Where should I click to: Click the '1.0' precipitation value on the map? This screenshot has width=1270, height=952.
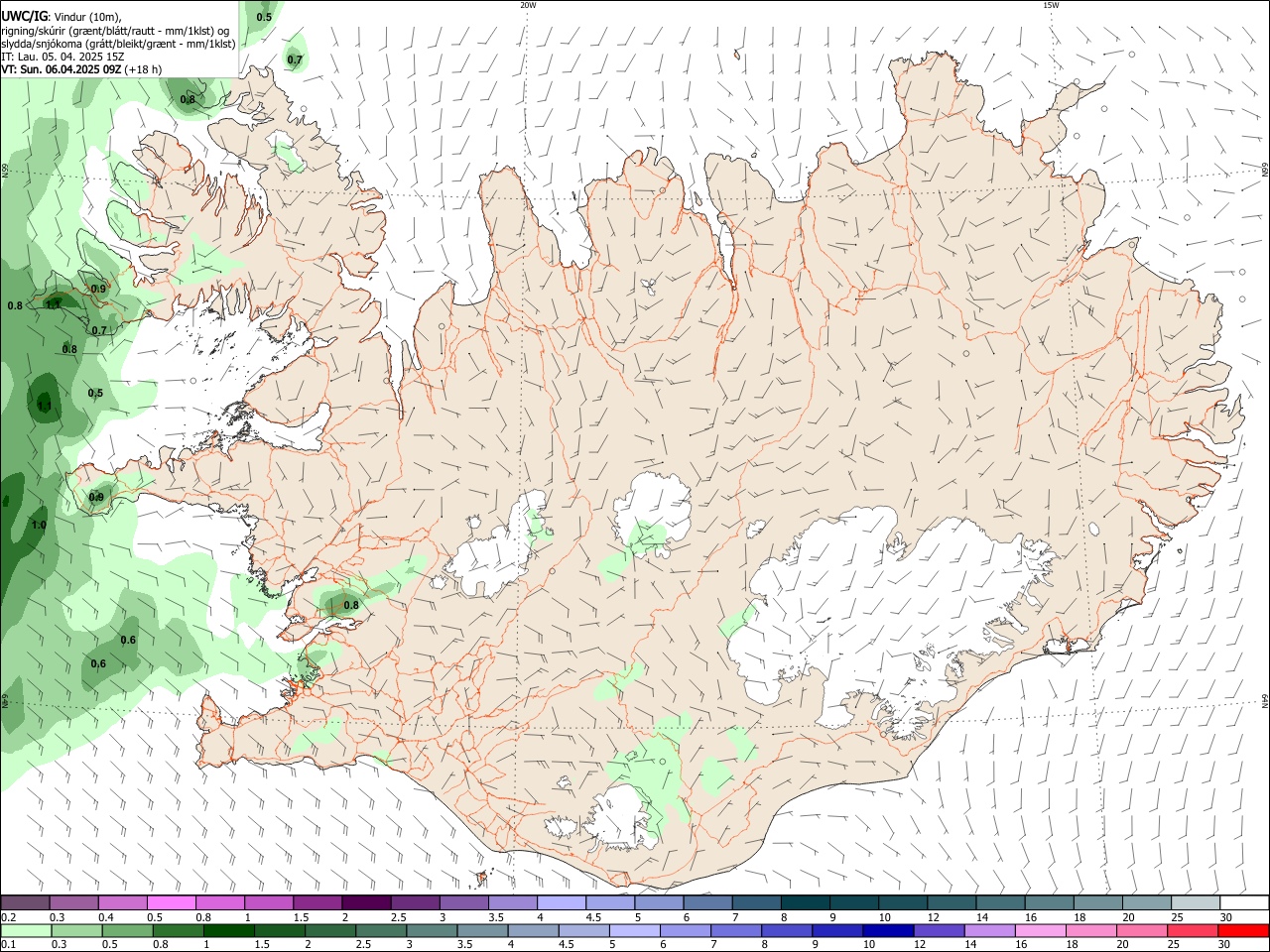39,525
